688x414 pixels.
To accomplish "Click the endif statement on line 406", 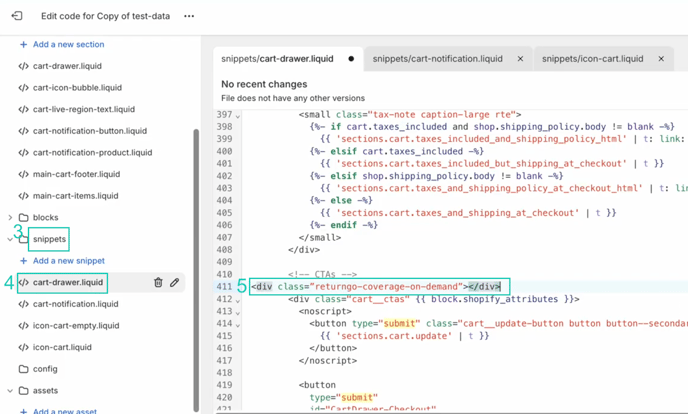I will [x=344, y=225].
